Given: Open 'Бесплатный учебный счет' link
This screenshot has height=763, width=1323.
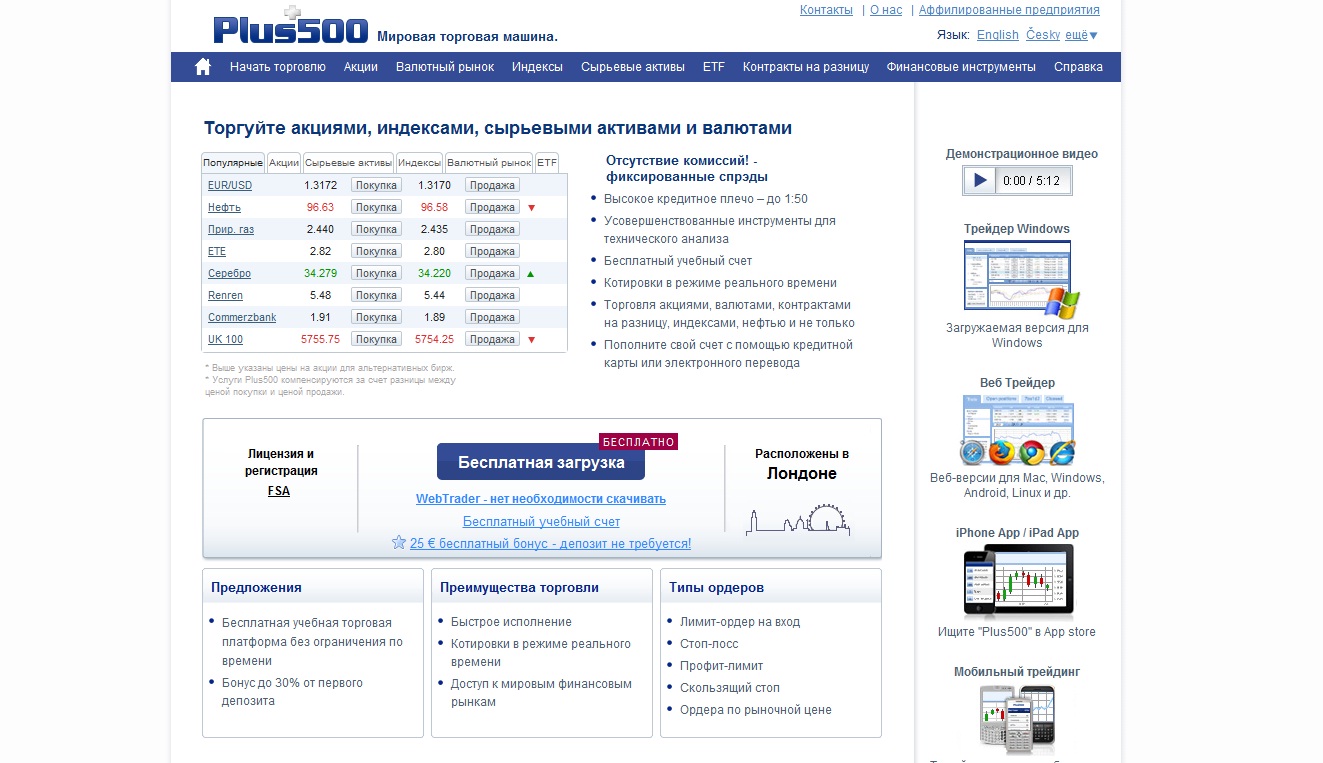Looking at the screenshot, I should 541,522.
